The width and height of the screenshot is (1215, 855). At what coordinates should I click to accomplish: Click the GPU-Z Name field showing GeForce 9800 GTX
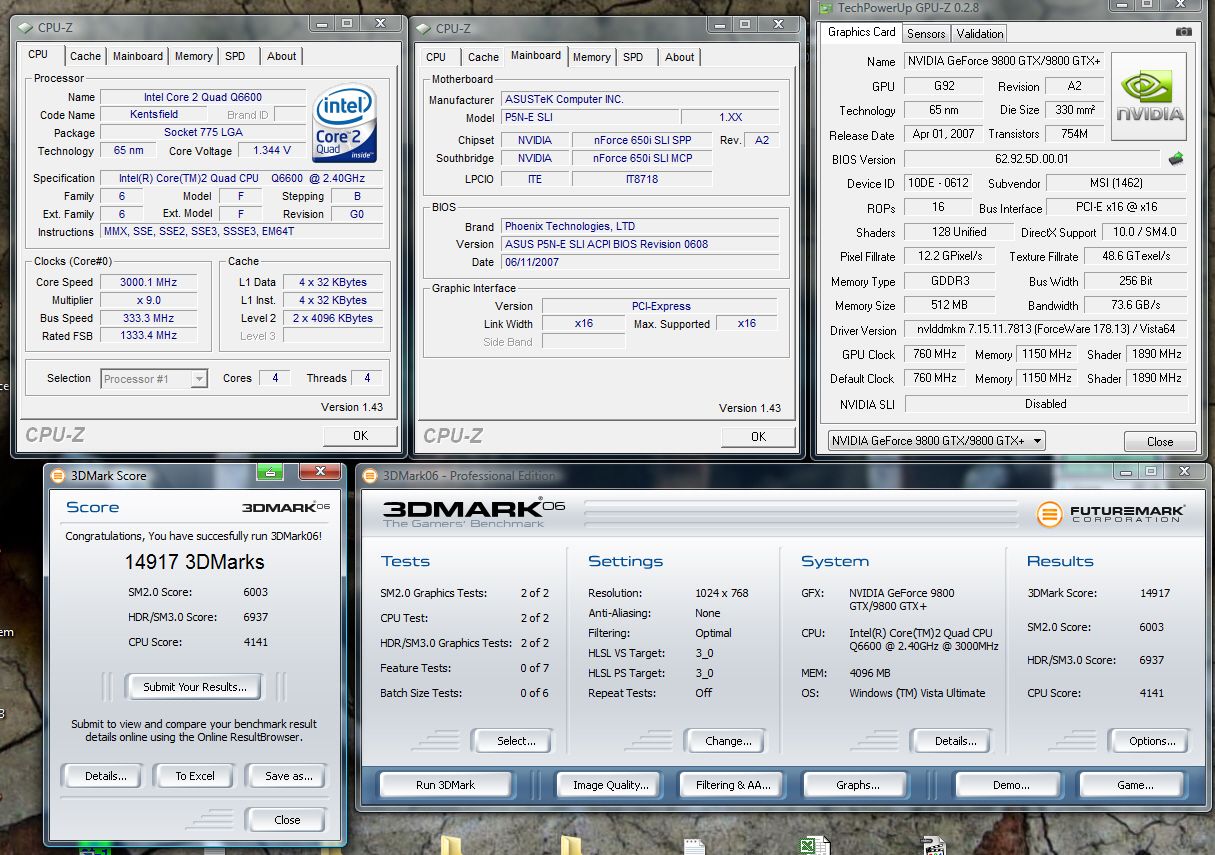click(x=1004, y=61)
